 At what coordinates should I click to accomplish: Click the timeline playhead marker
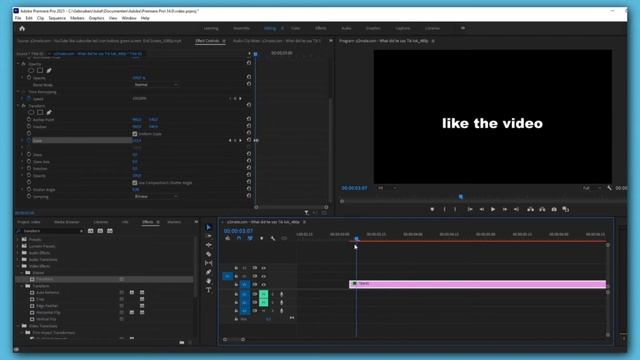tap(356, 238)
